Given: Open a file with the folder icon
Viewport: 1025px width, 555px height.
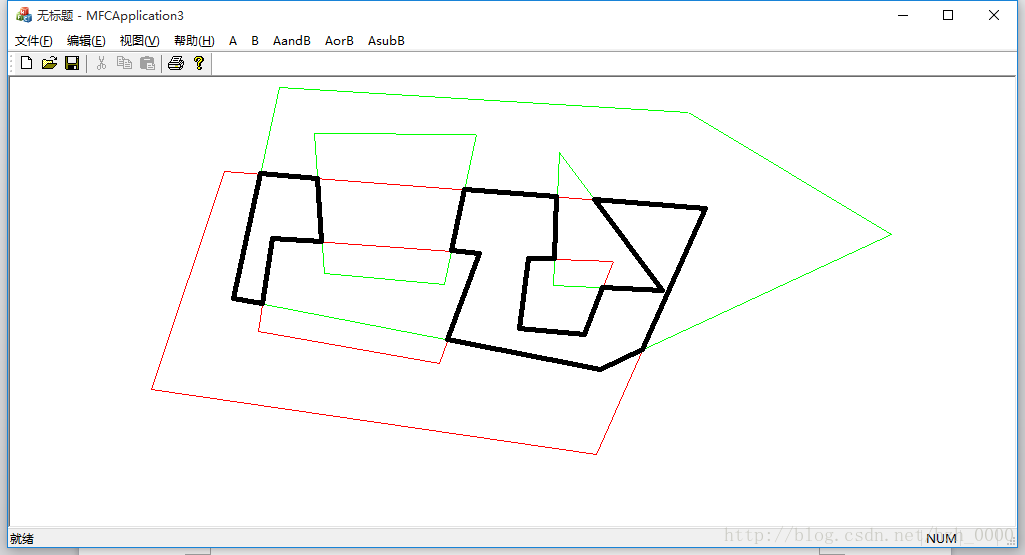Looking at the screenshot, I should (49, 63).
